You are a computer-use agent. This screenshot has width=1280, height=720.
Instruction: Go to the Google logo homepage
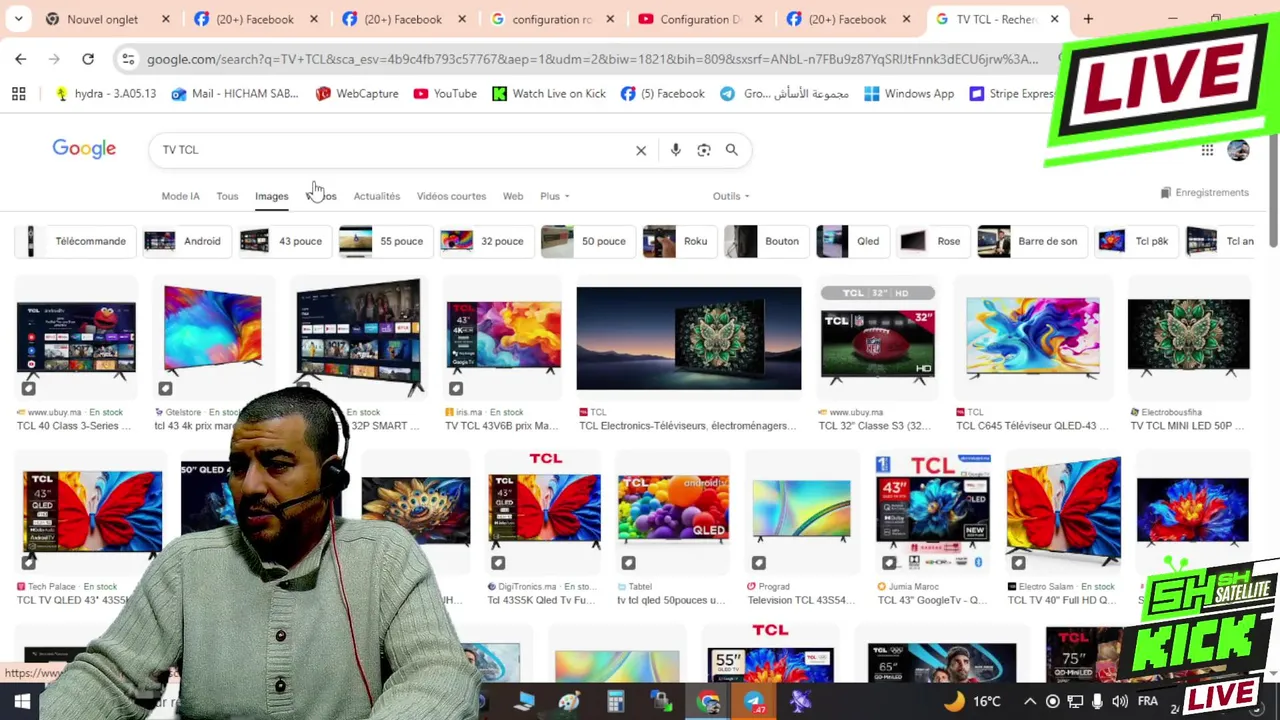coord(84,149)
